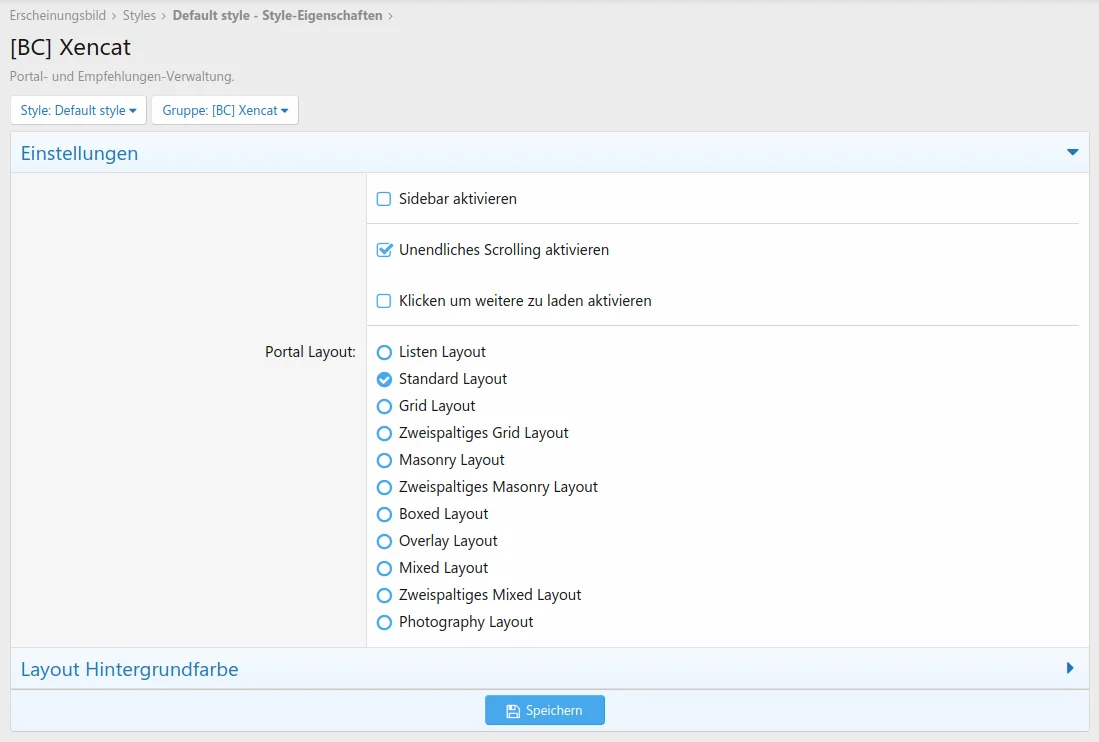Pick the Masonry Layout radio button
This screenshot has width=1099, height=742.
coord(384,460)
